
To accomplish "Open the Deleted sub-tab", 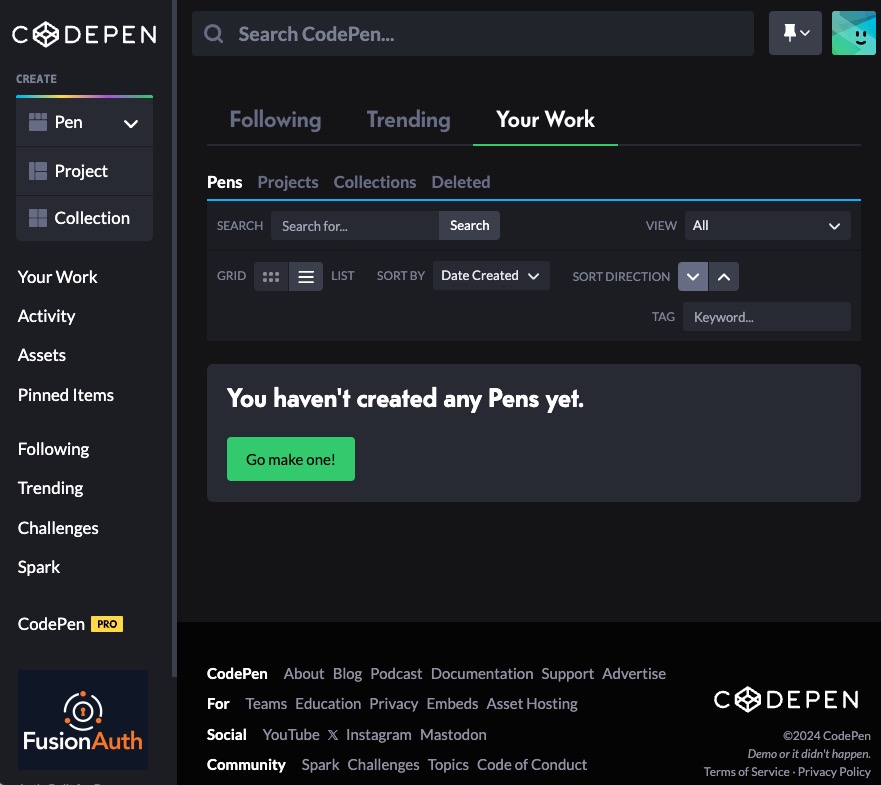I will [x=460, y=182].
